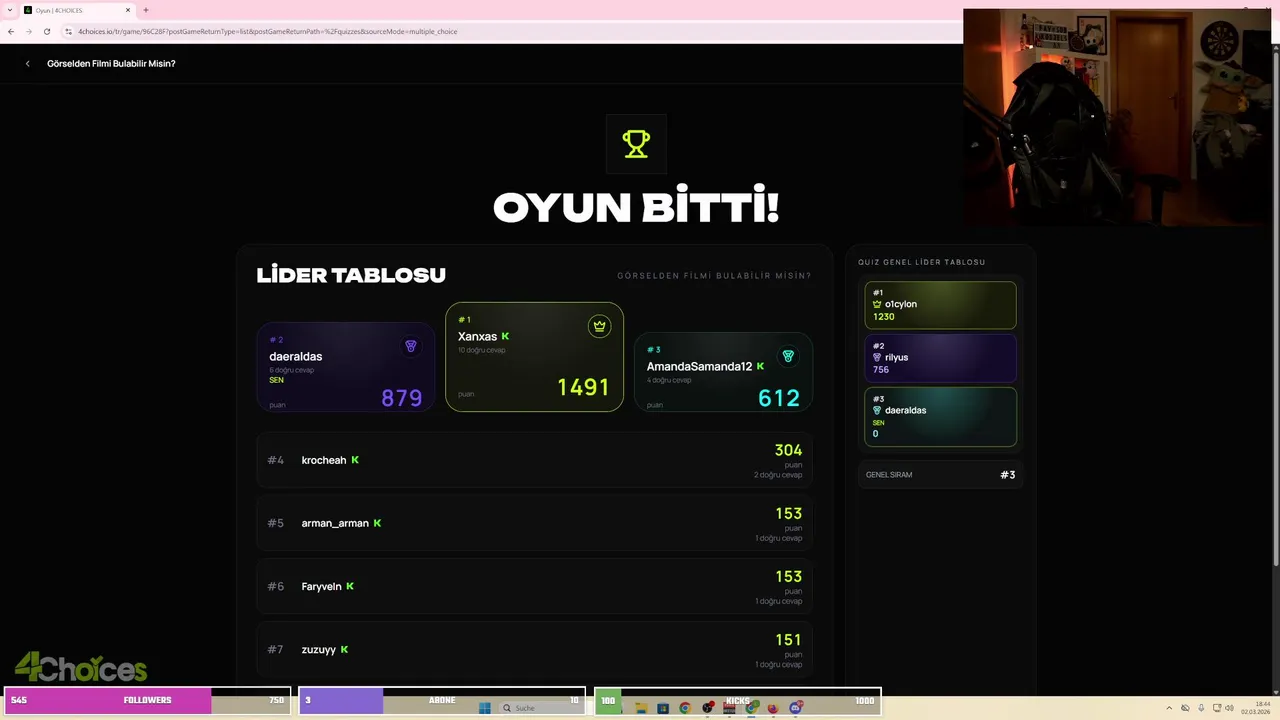Expand the hidden system tray icons chevron
The height and width of the screenshot is (720, 1280).
[1169, 708]
